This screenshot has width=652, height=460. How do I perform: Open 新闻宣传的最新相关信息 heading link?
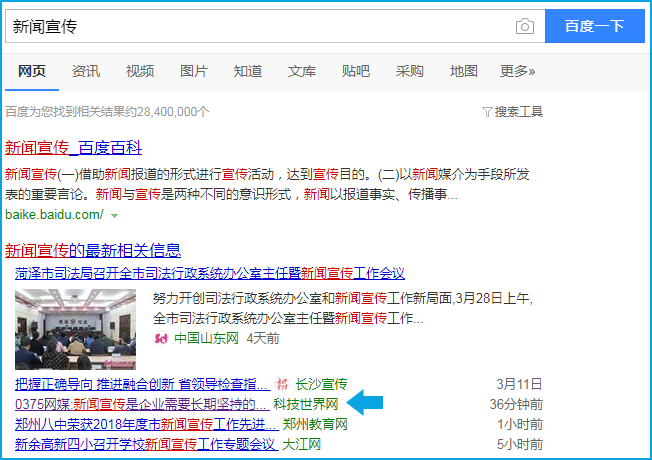pos(93,250)
